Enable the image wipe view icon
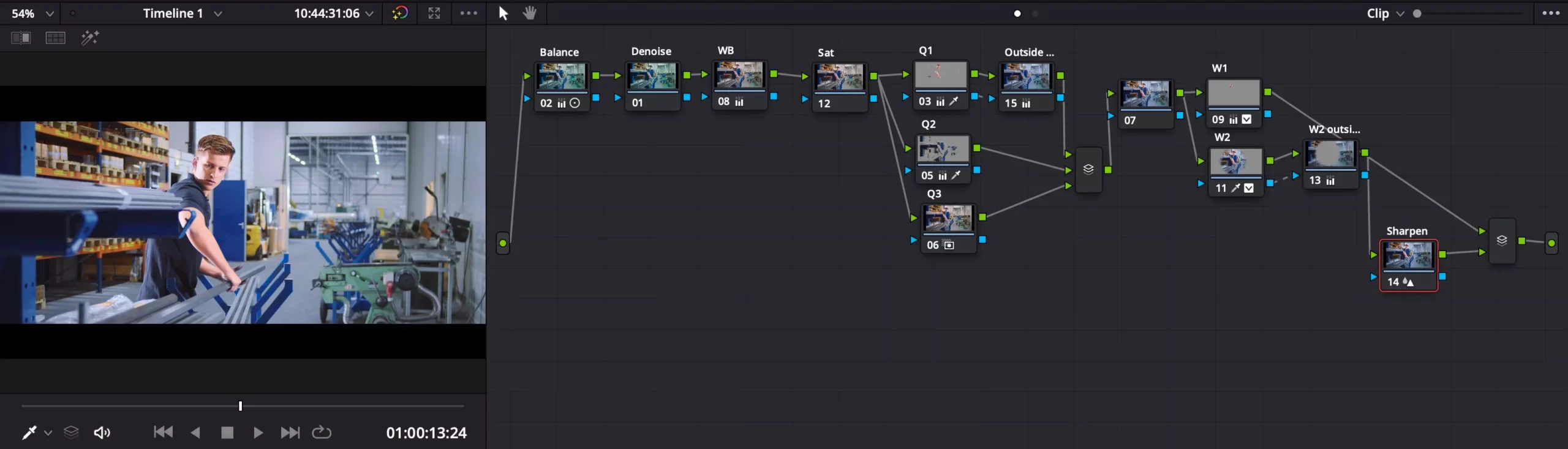This screenshot has height=449, width=1568. pos(21,38)
